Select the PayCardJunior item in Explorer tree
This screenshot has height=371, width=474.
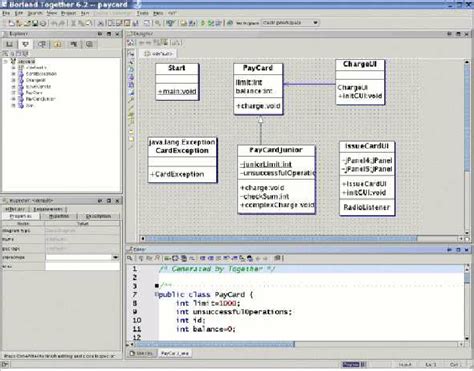40,99
